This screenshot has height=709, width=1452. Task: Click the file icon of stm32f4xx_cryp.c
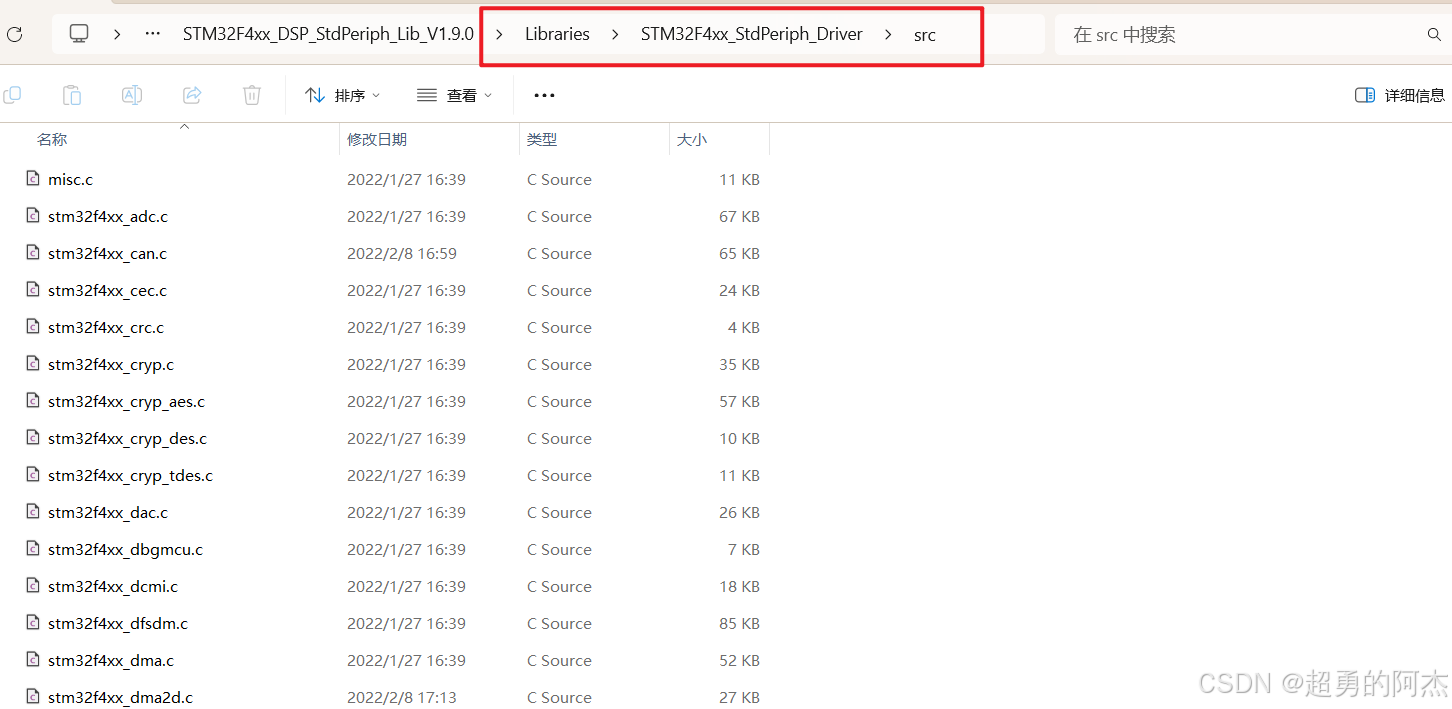pos(33,364)
